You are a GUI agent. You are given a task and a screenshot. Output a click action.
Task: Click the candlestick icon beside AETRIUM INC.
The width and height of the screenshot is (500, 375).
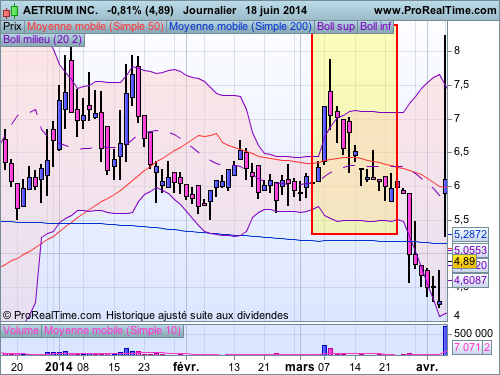[10, 11]
